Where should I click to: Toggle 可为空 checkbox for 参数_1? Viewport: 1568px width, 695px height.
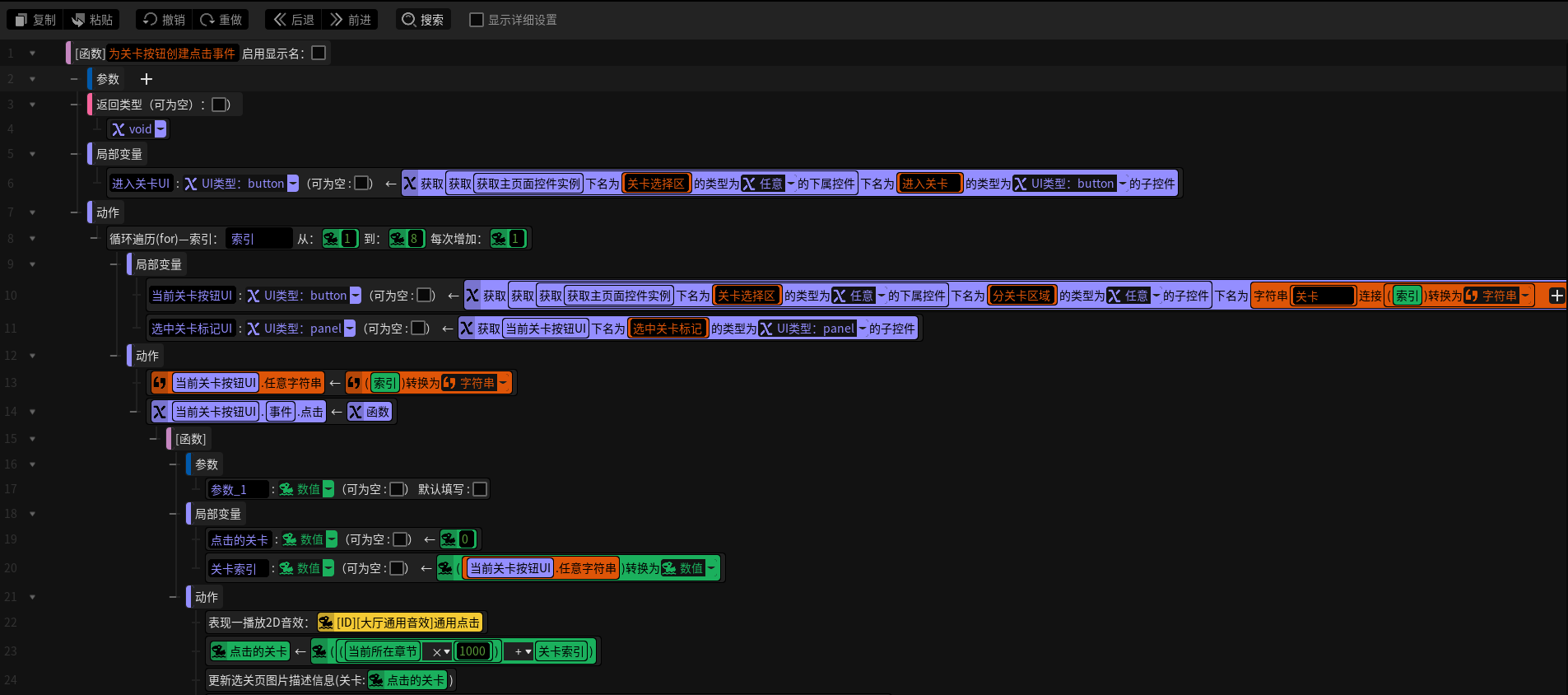pyautogui.click(x=397, y=489)
